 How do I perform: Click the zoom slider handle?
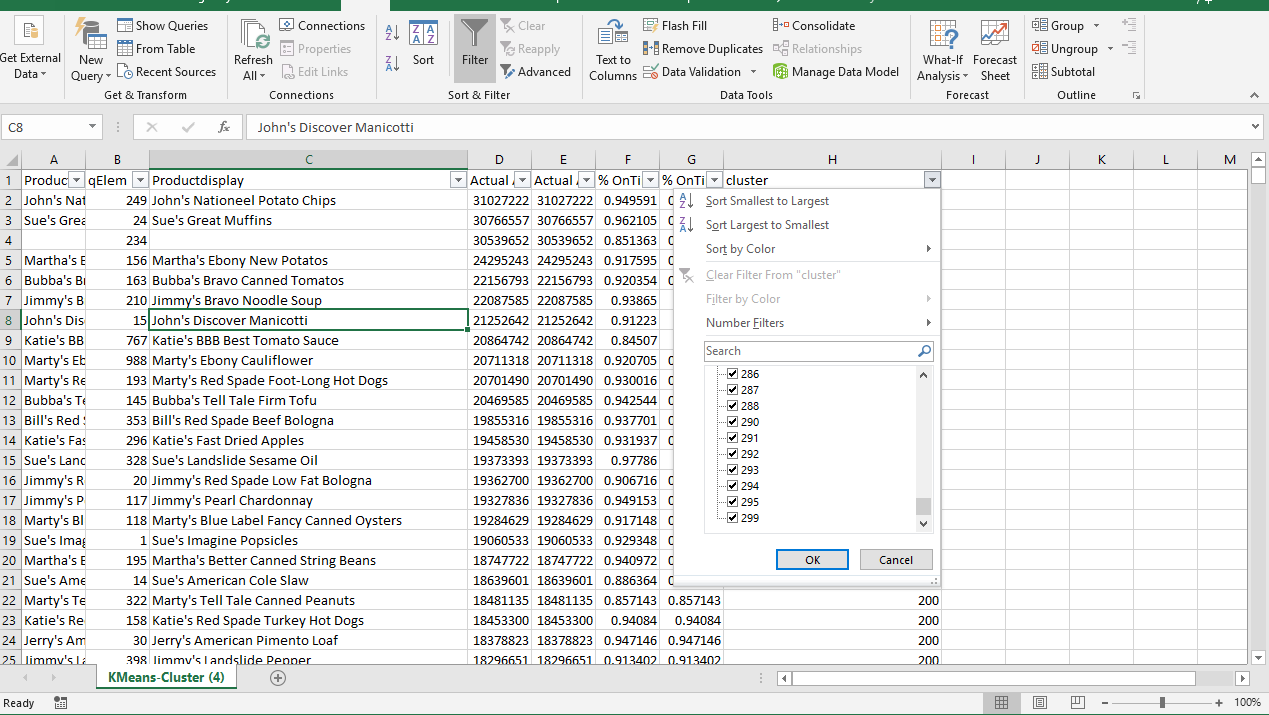tap(1161, 703)
